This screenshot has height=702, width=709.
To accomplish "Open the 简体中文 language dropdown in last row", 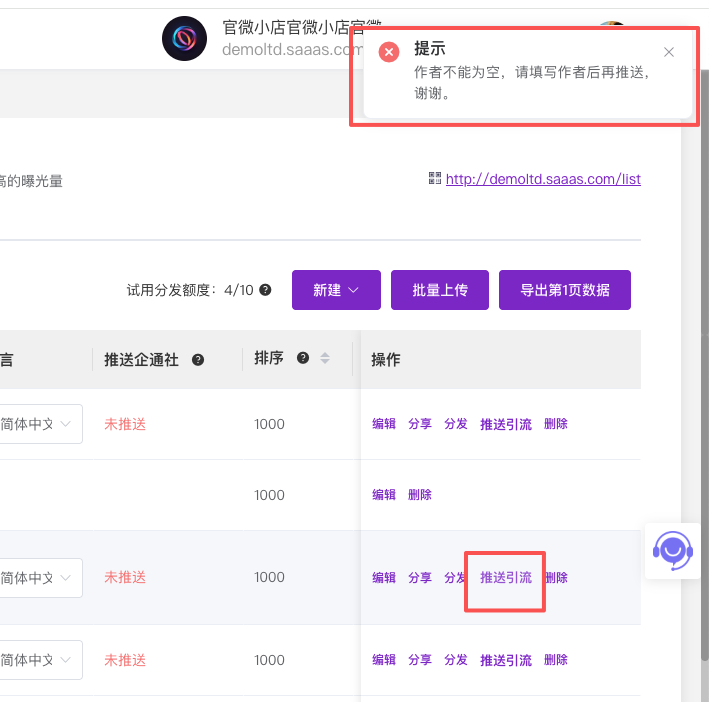I will [x=40, y=660].
